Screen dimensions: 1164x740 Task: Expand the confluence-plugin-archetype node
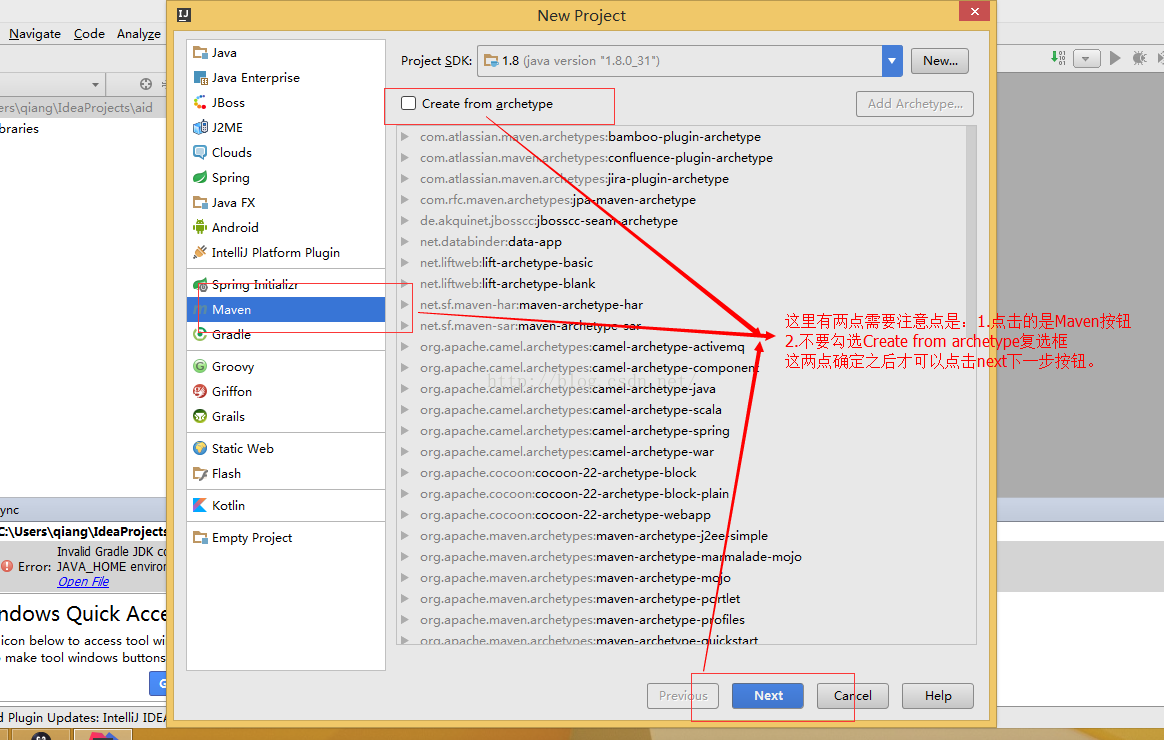405,157
